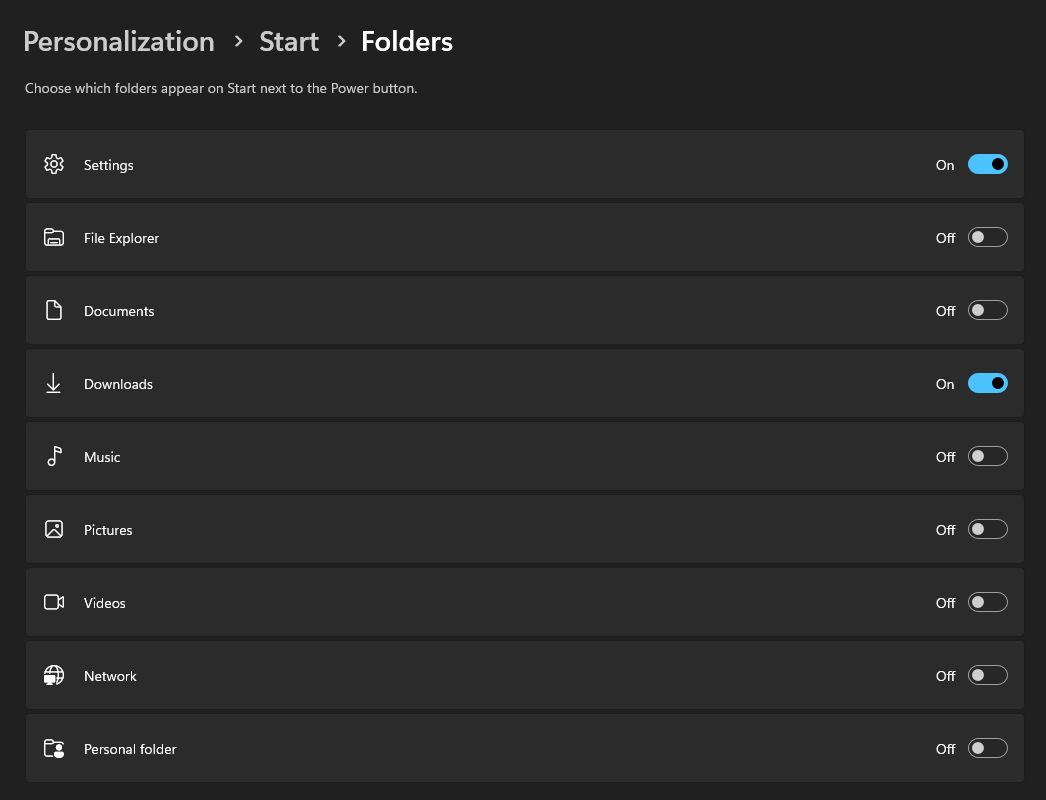Click the Music note icon
This screenshot has height=800, width=1046.
coord(55,456)
